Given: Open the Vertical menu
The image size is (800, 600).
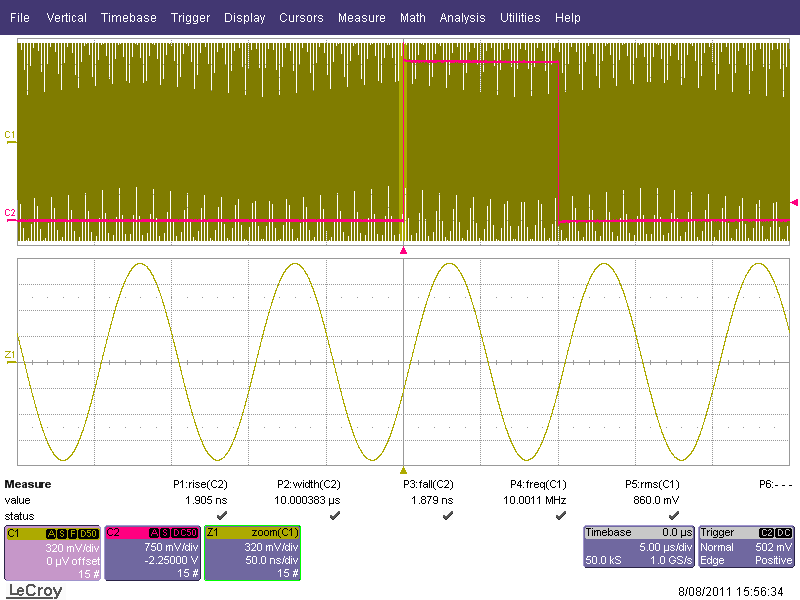Looking at the screenshot, I should click(66, 18).
